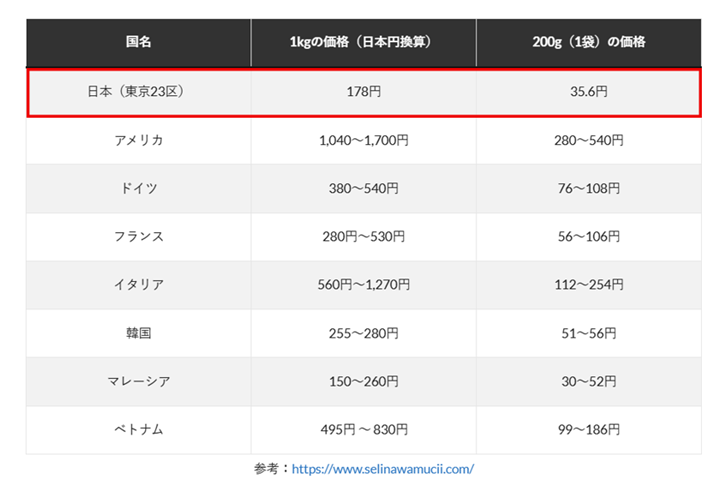Viewport: 711px width, 495px height.
Task: Click the 200g（1袋）の価格 header
Action: click(x=589, y=43)
